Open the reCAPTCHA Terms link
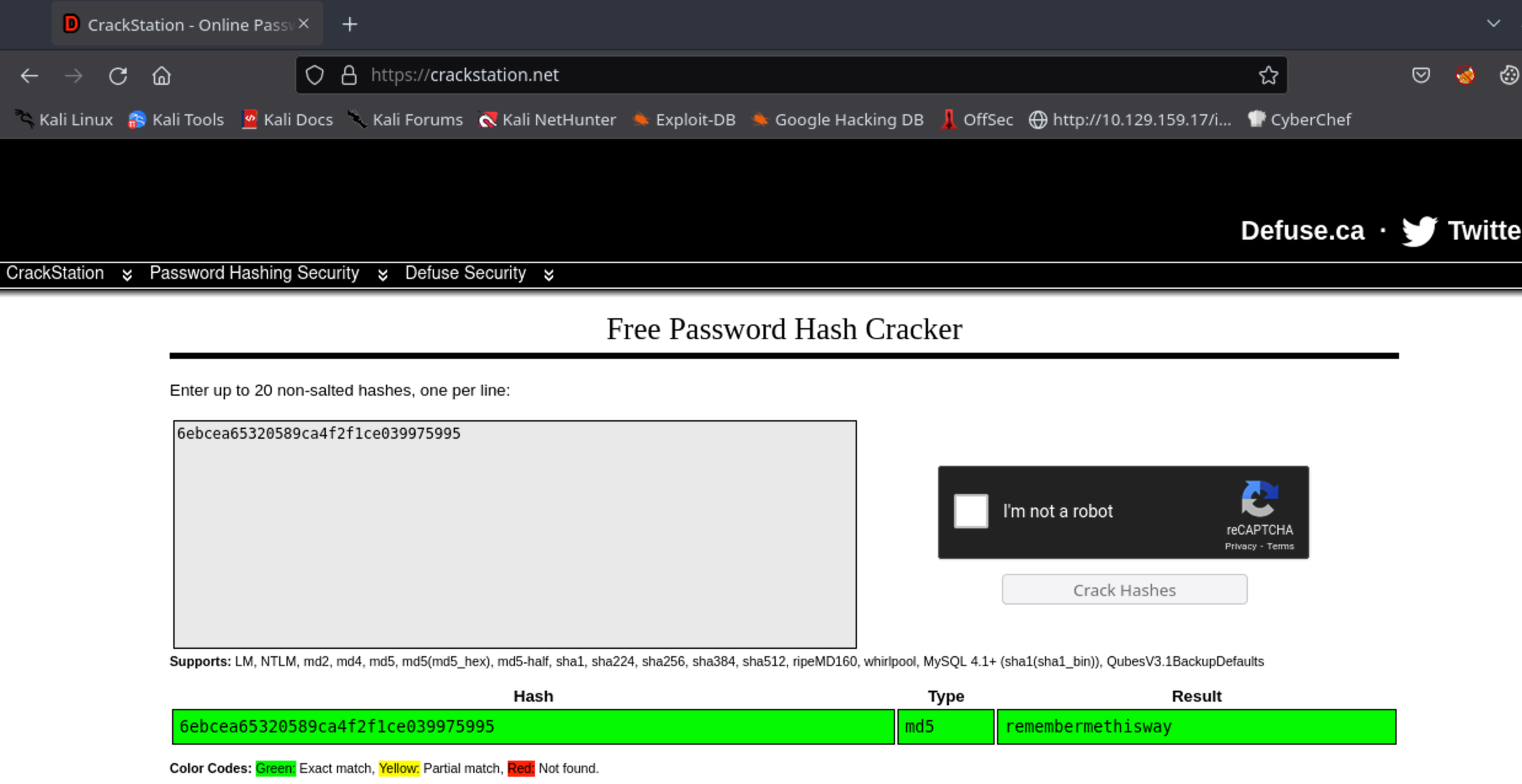This screenshot has height=784, width=1522. point(1280,546)
